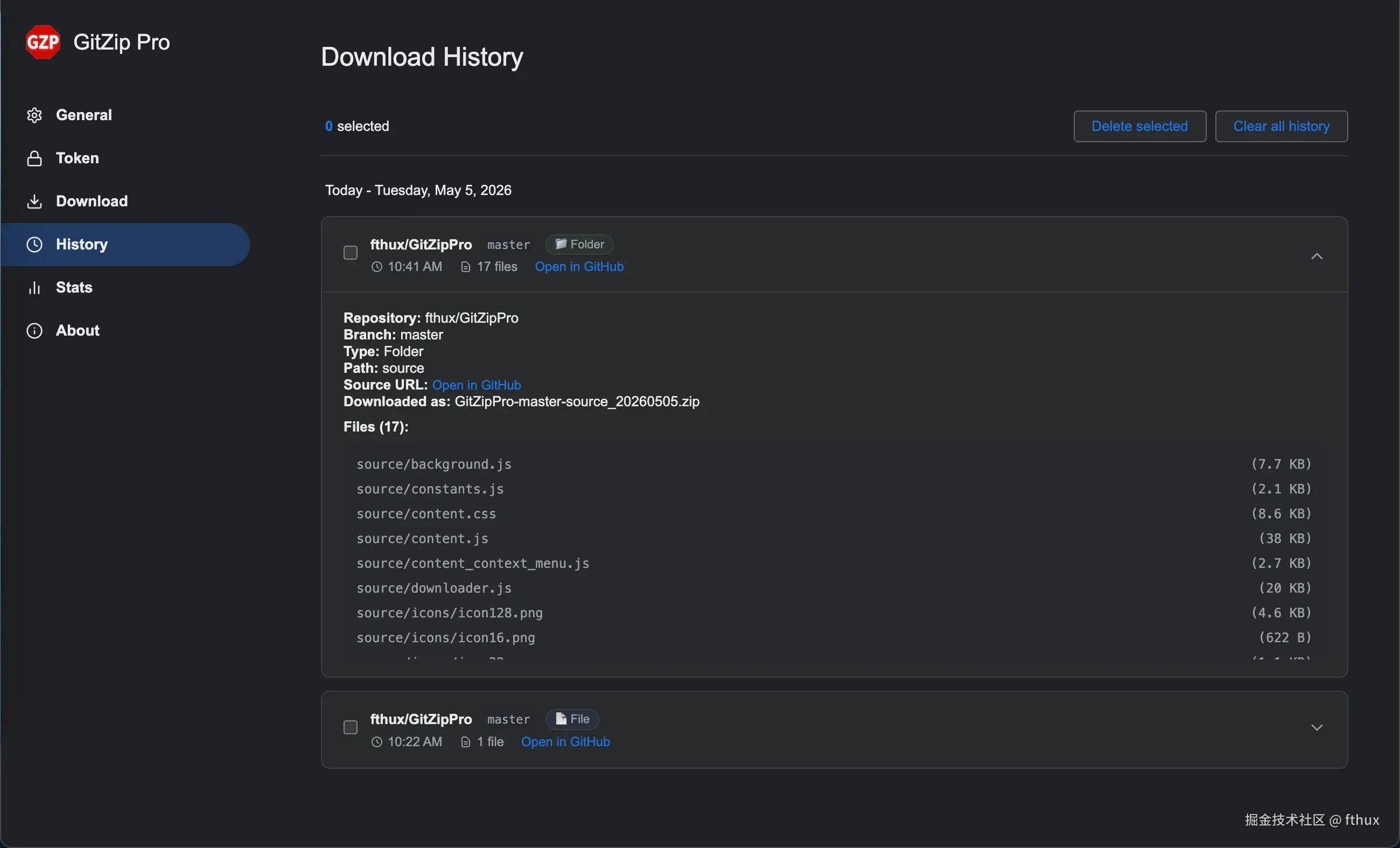This screenshot has height=848, width=1400.
Task: Click the file icon beside 17 files
Action: click(466, 267)
